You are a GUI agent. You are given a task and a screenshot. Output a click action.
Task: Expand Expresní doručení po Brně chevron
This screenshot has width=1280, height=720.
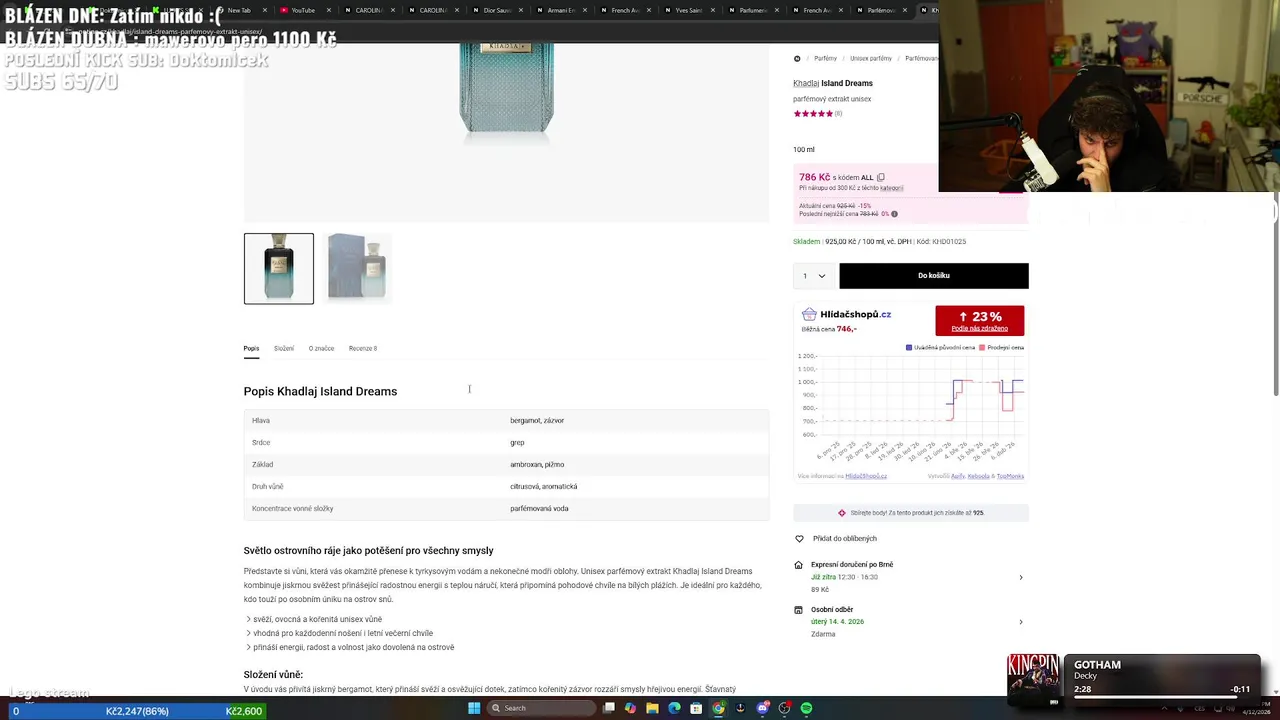coord(1020,577)
